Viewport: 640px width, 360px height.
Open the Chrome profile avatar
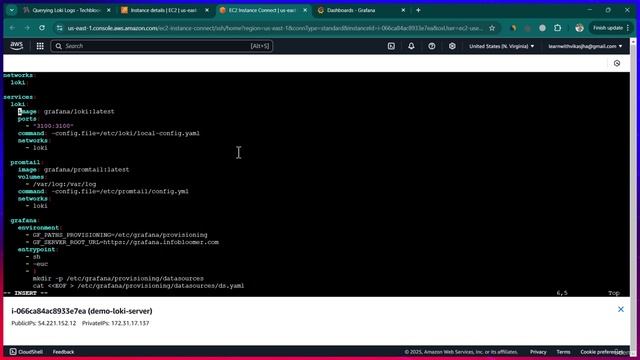pyautogui.click(x=579, y=28)
